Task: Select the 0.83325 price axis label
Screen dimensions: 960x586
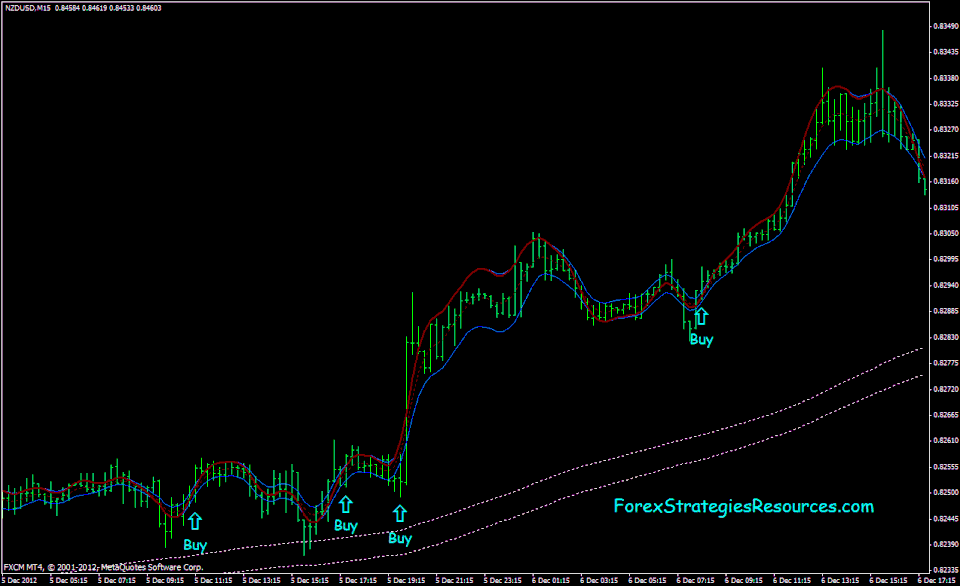Action: (x=946, y=104)
